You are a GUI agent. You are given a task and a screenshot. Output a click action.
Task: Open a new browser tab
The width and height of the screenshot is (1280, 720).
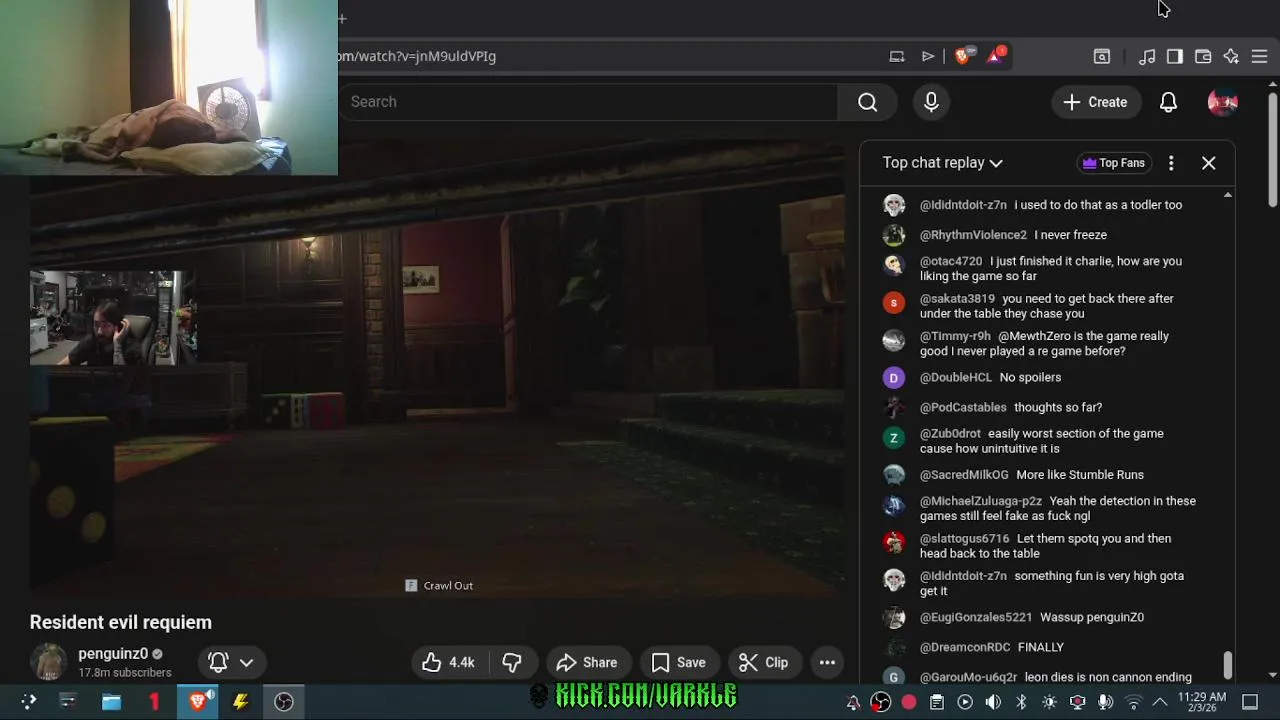[342, 18]
